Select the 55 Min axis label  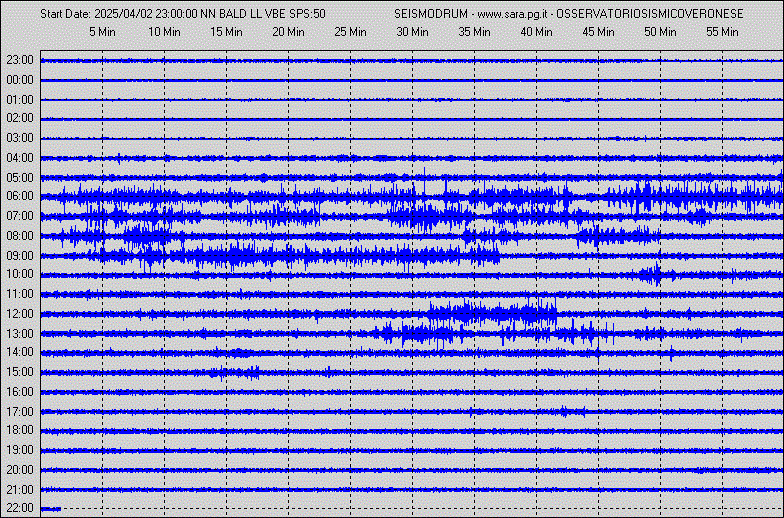click(722, 32)
